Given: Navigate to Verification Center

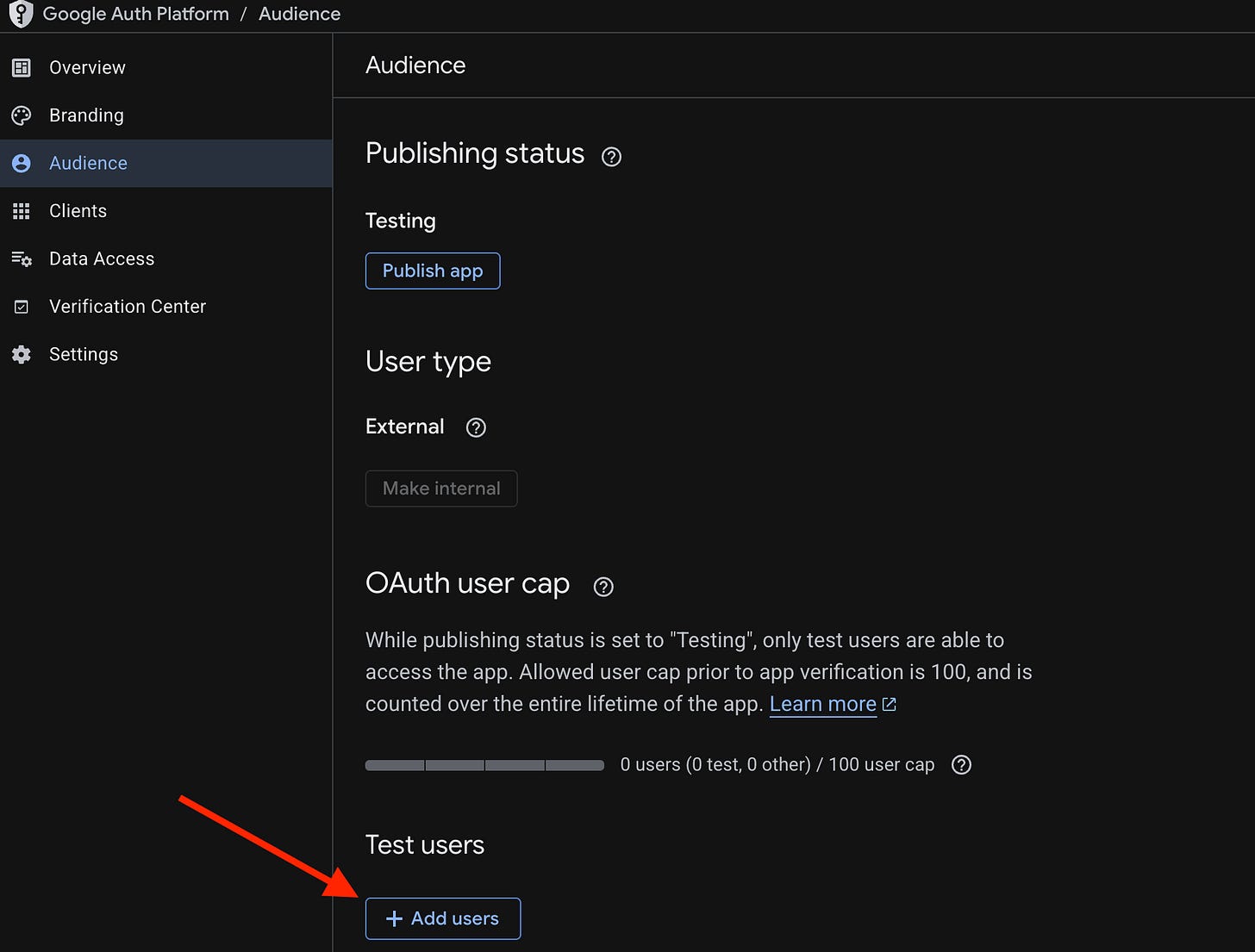Looking at the screenshot, I should click(166, 307).
